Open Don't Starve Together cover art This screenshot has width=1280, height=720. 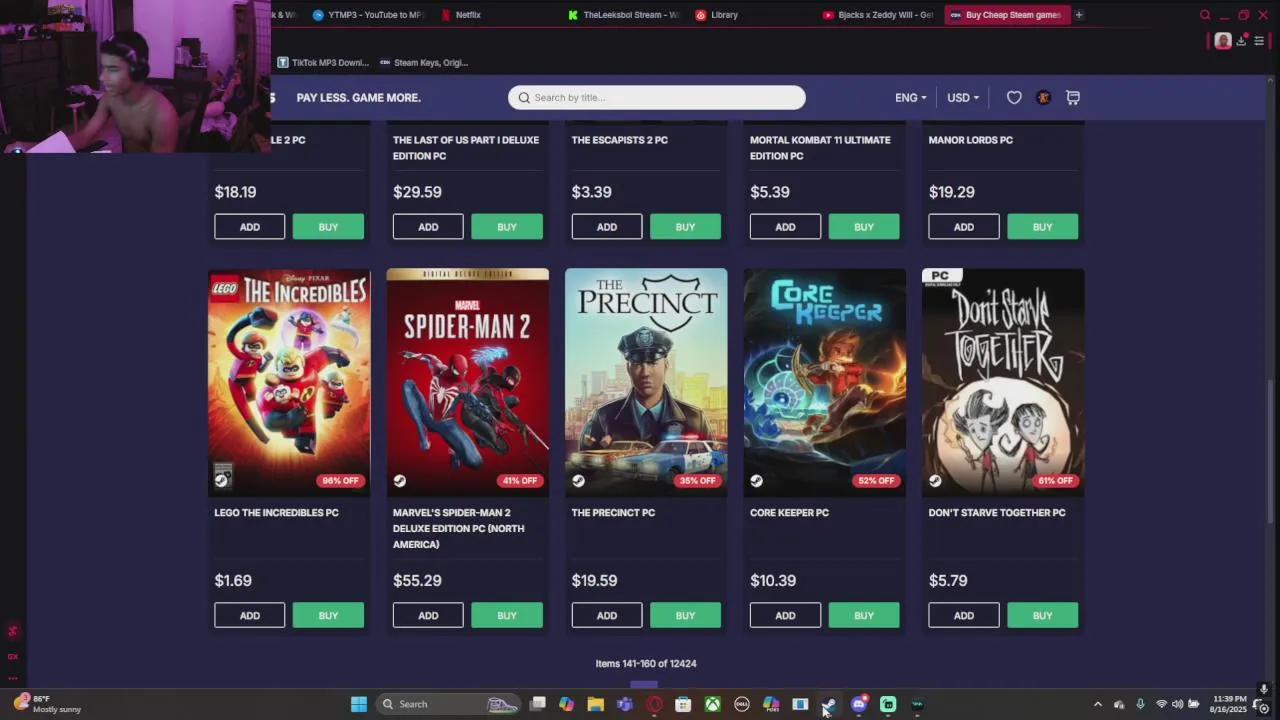coord(1003,382)
